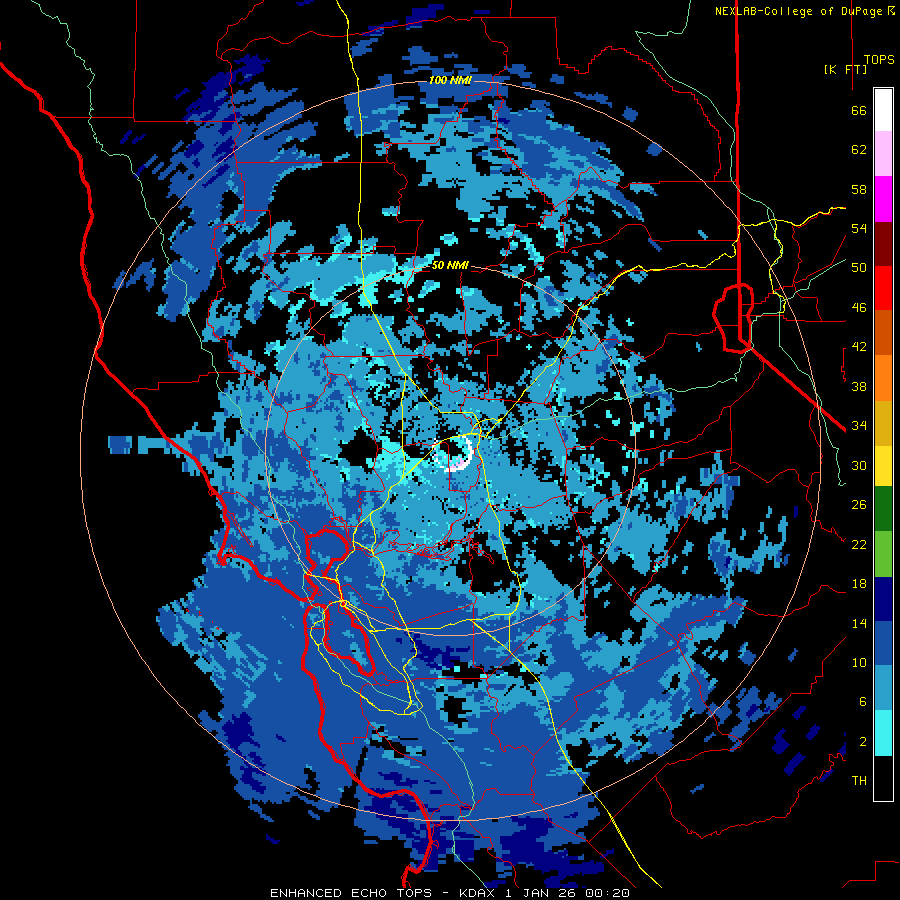Select the white legend color swatch

883,110
